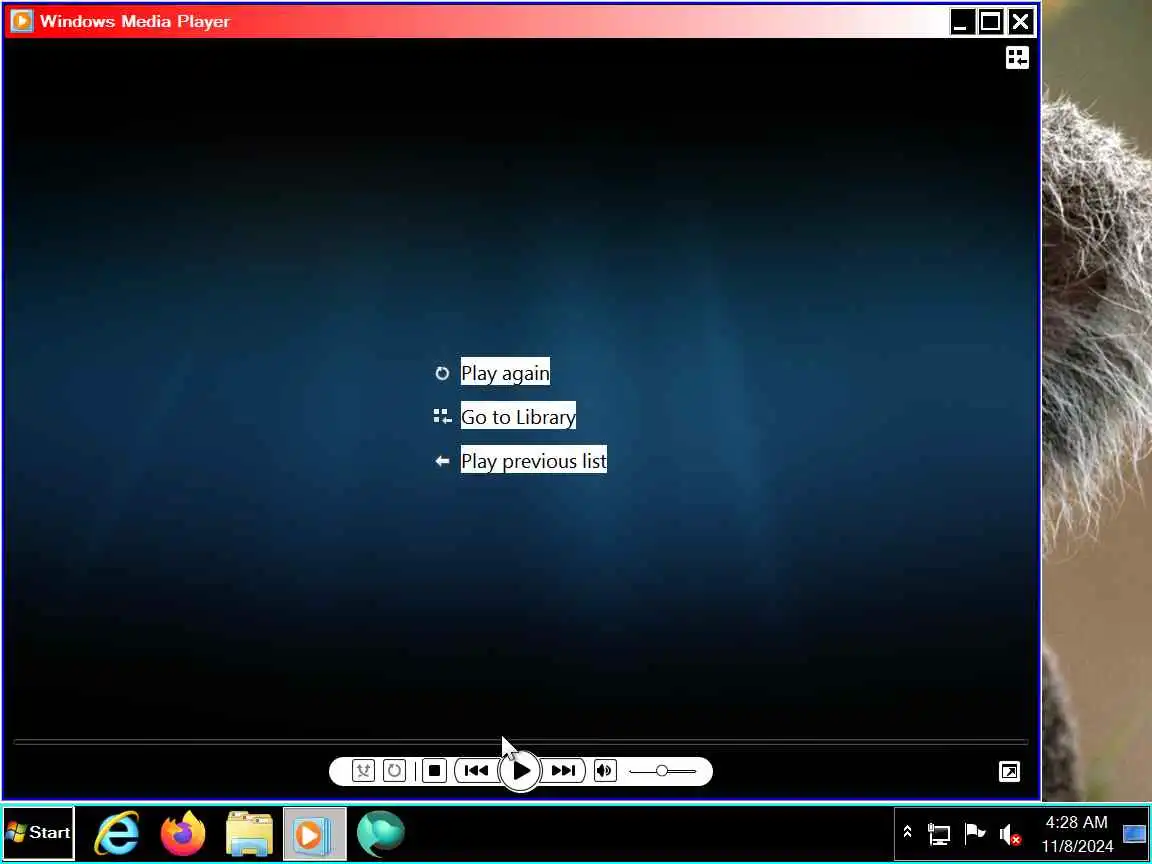1152x864 pixels.
Task: Skip to previous track
Action: [x=476, y=771]
